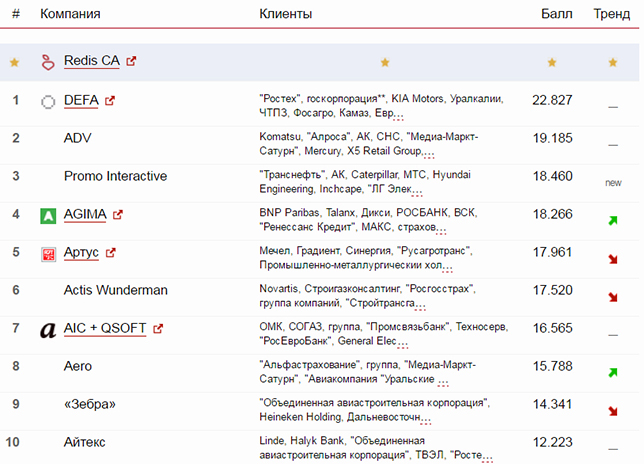644x464 pixels.
Task: Expand the truncated client list for AGIMA
Action: tap(441, 231)
